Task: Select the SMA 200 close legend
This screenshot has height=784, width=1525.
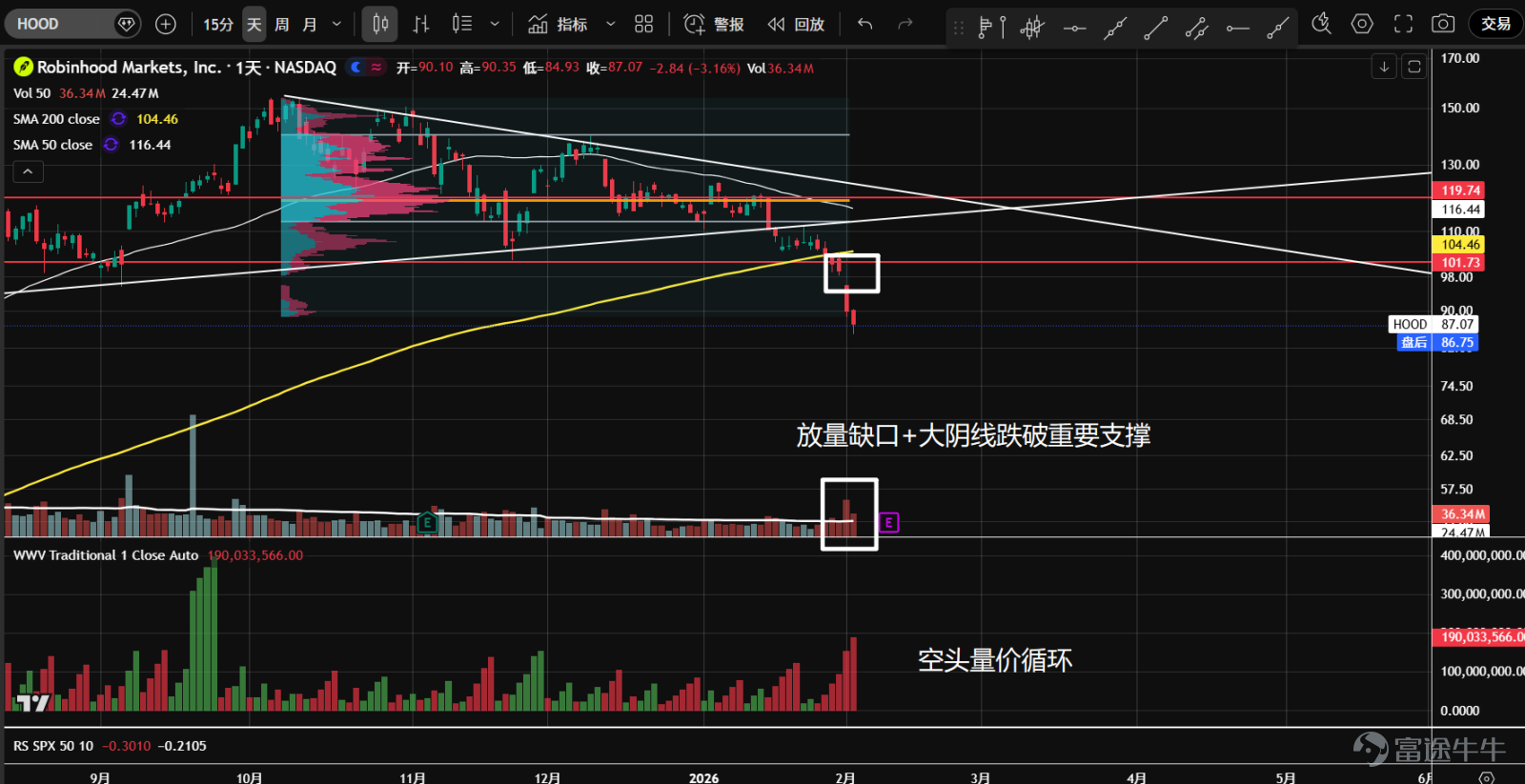Action: coord(56,119)
